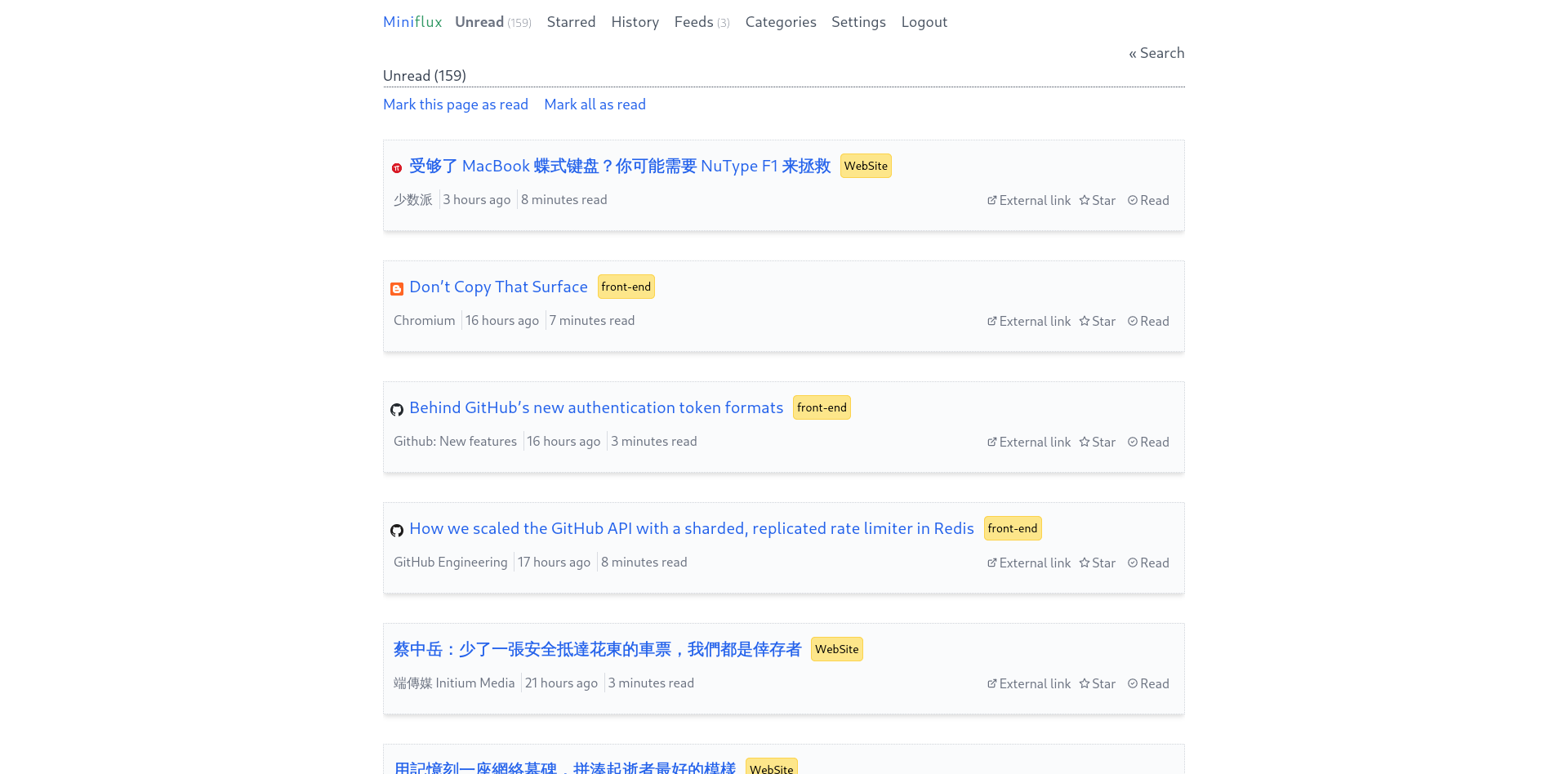Screen dimensions: 1568x774
Task: Mark Don't Copy That Surface as read
Action: click(1148, 322)
